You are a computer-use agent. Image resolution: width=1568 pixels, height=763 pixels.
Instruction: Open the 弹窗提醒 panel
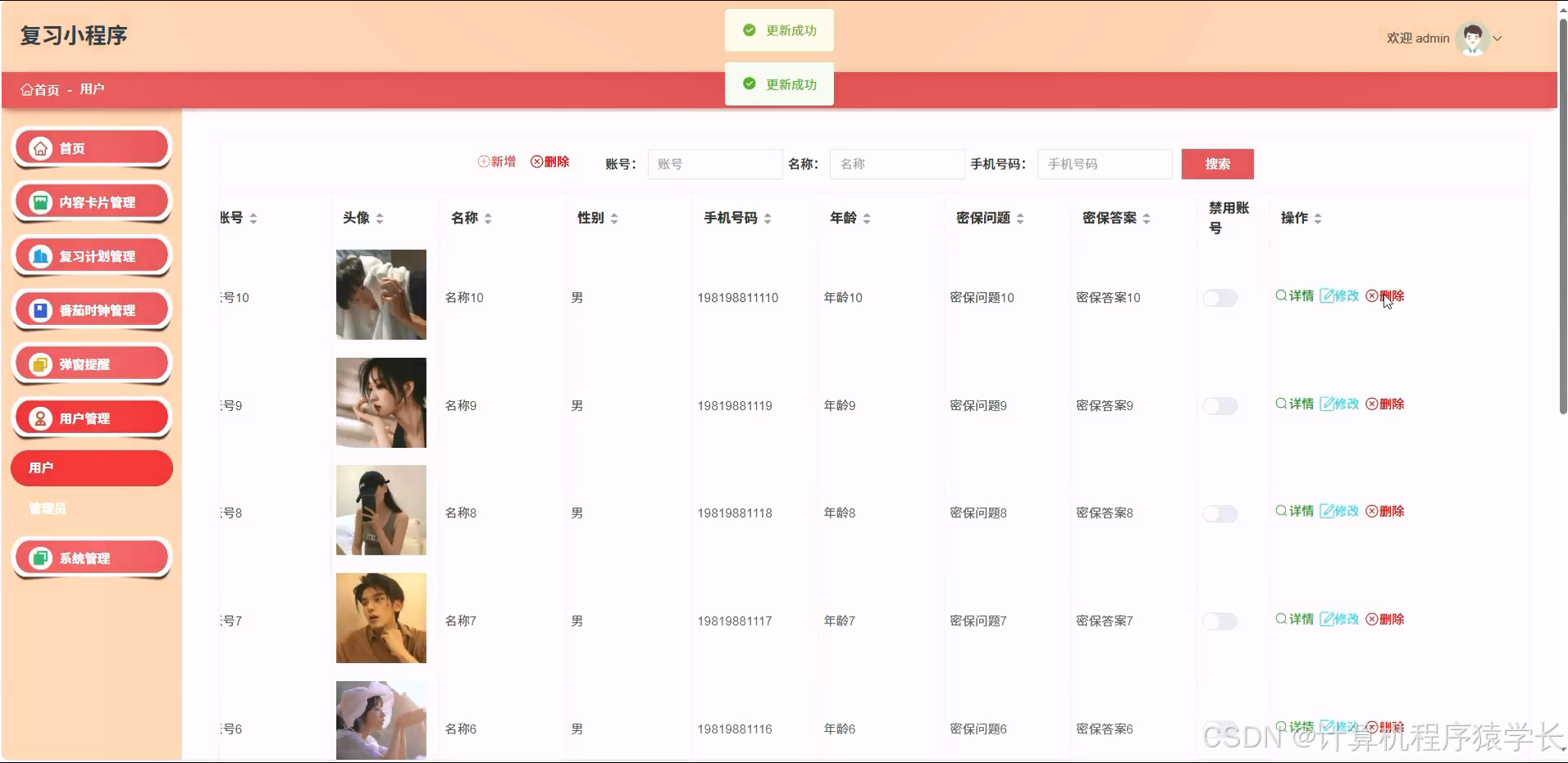91,363
